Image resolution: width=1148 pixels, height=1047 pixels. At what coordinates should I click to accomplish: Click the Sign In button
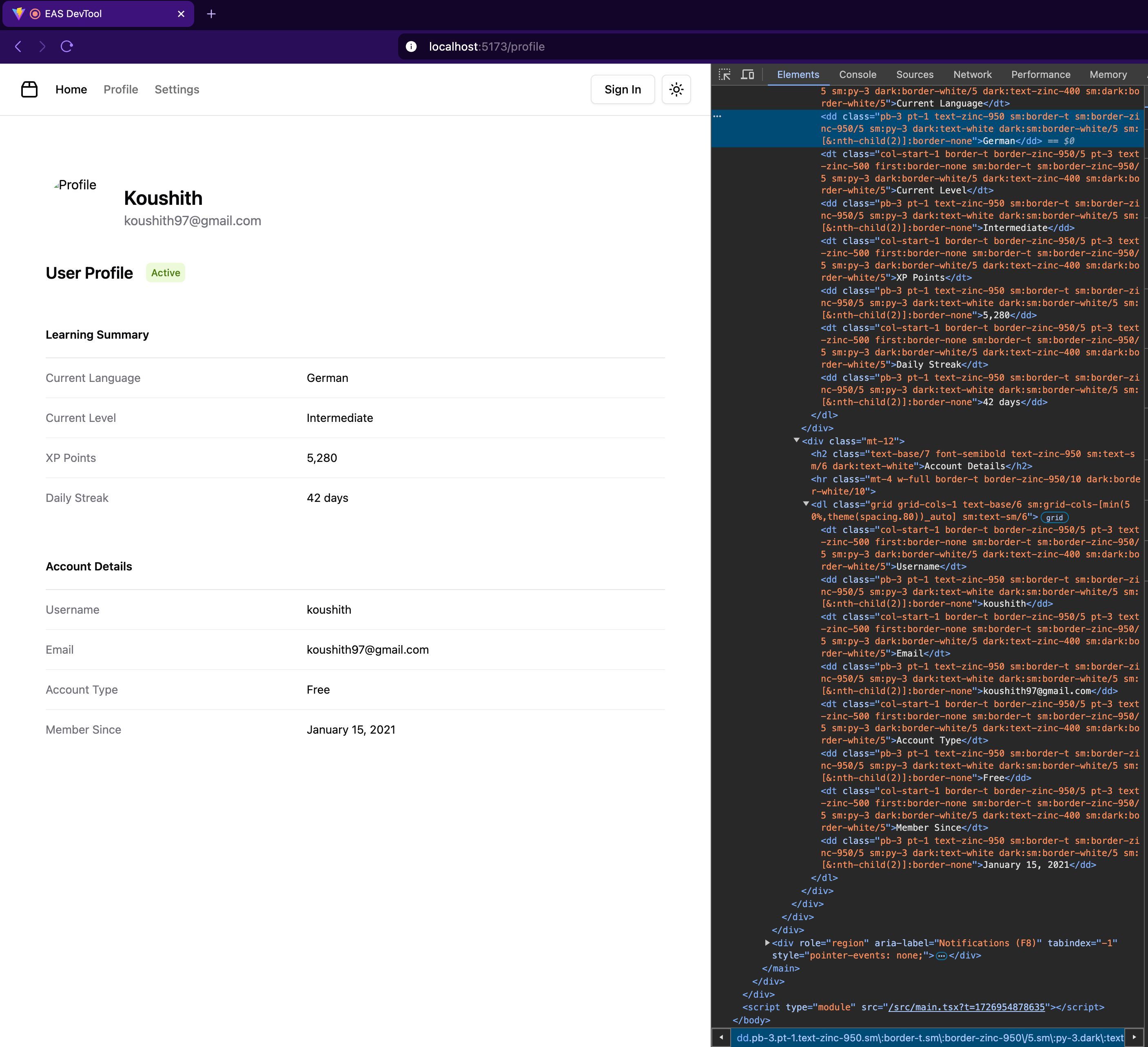[623, 89]
